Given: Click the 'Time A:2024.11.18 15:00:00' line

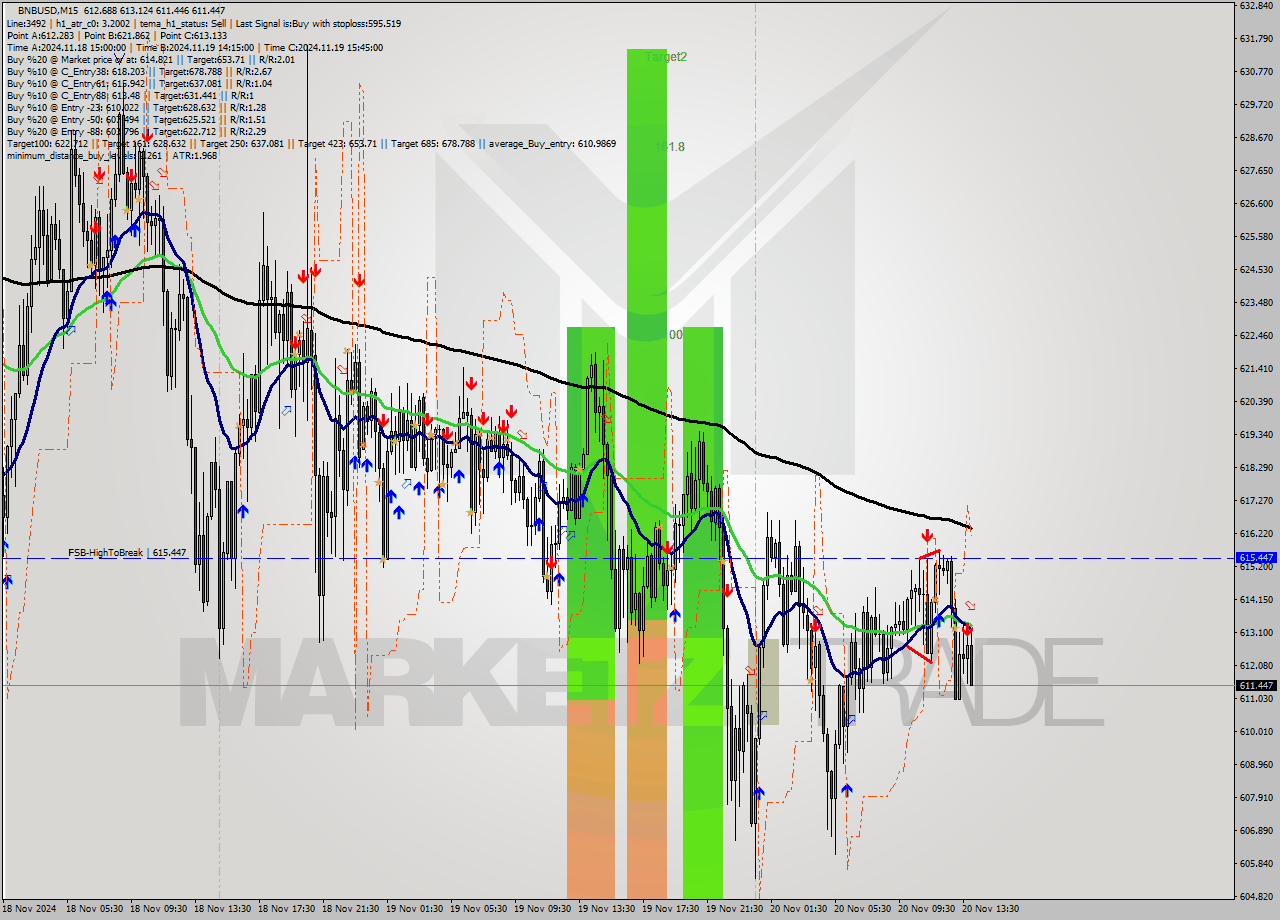Looking at the screenshot, I should [x=195, y=47].
